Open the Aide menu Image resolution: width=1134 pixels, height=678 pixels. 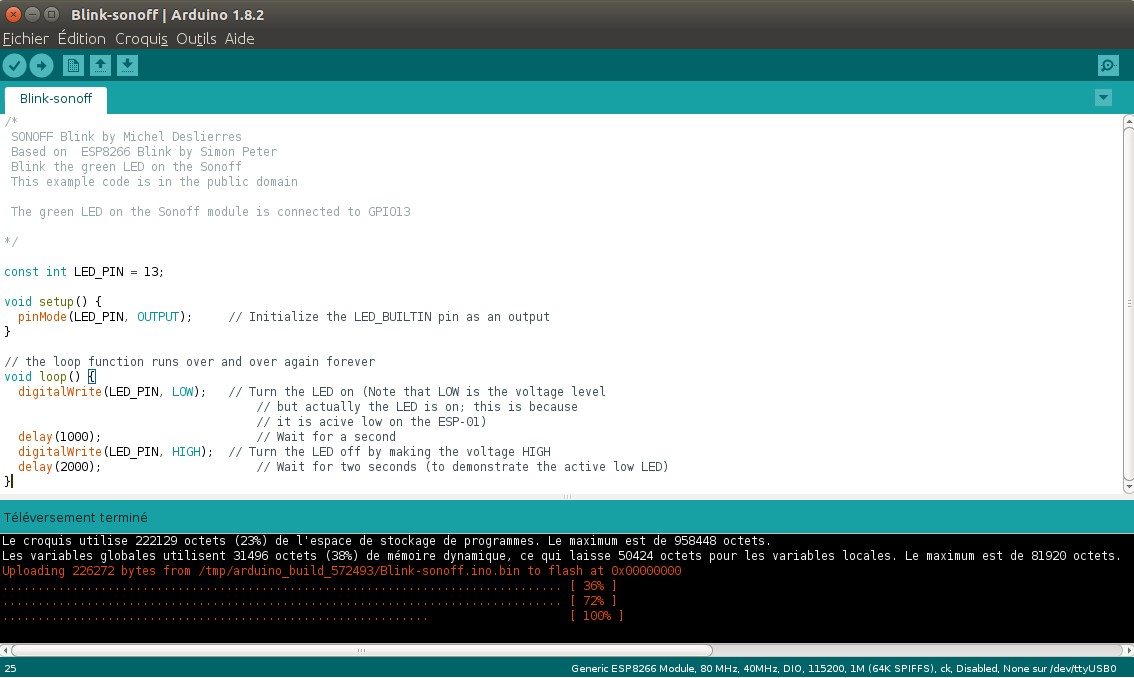click(x=239, y=39)
